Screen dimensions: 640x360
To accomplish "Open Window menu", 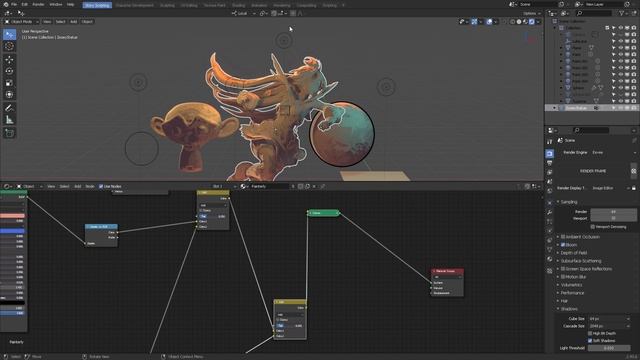I will [x=56, y=4].
